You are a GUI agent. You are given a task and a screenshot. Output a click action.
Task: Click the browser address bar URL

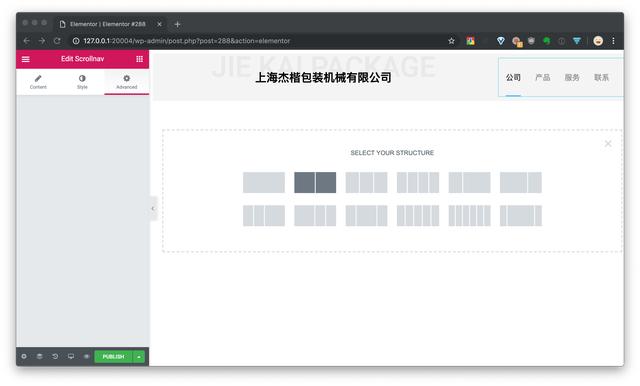[x=187, y=41]
